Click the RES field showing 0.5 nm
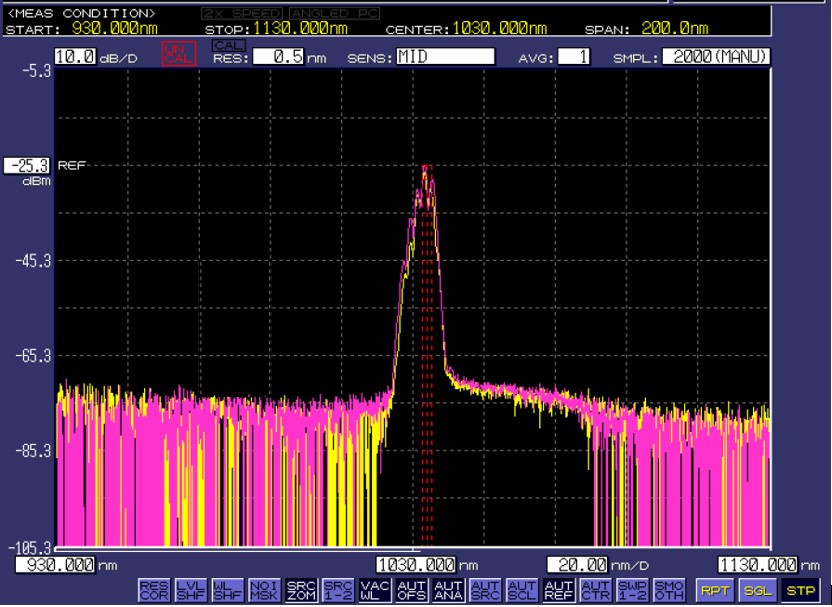 278,57
